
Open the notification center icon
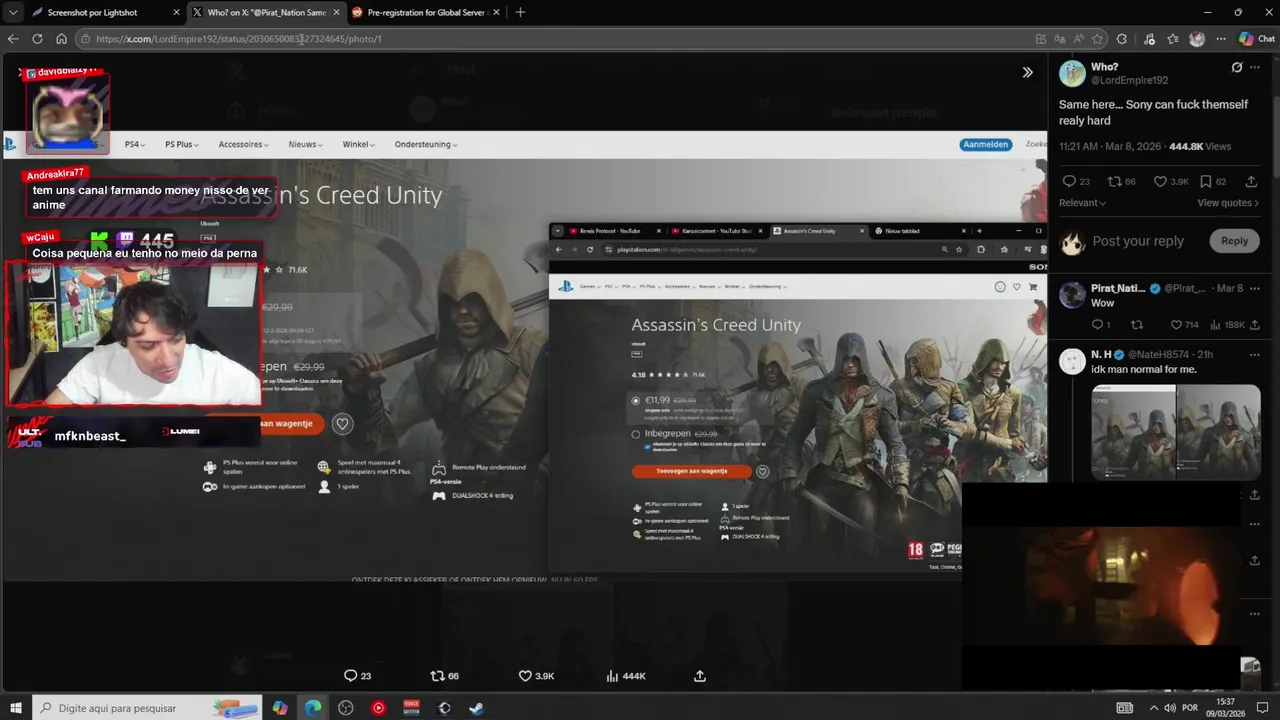click(x=1262, y=708)
